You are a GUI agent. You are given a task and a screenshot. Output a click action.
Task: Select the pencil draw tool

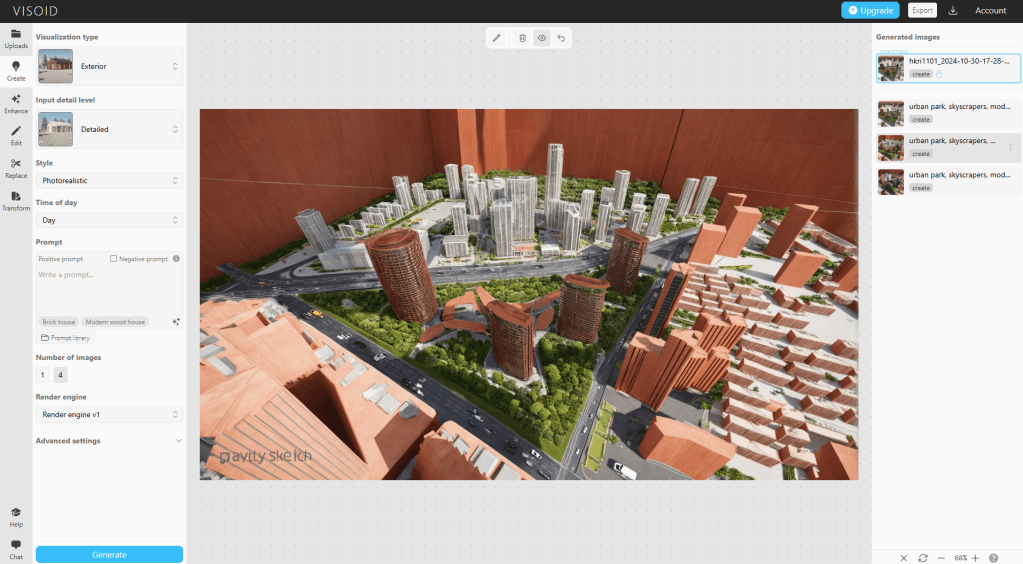tap(497, 38)
